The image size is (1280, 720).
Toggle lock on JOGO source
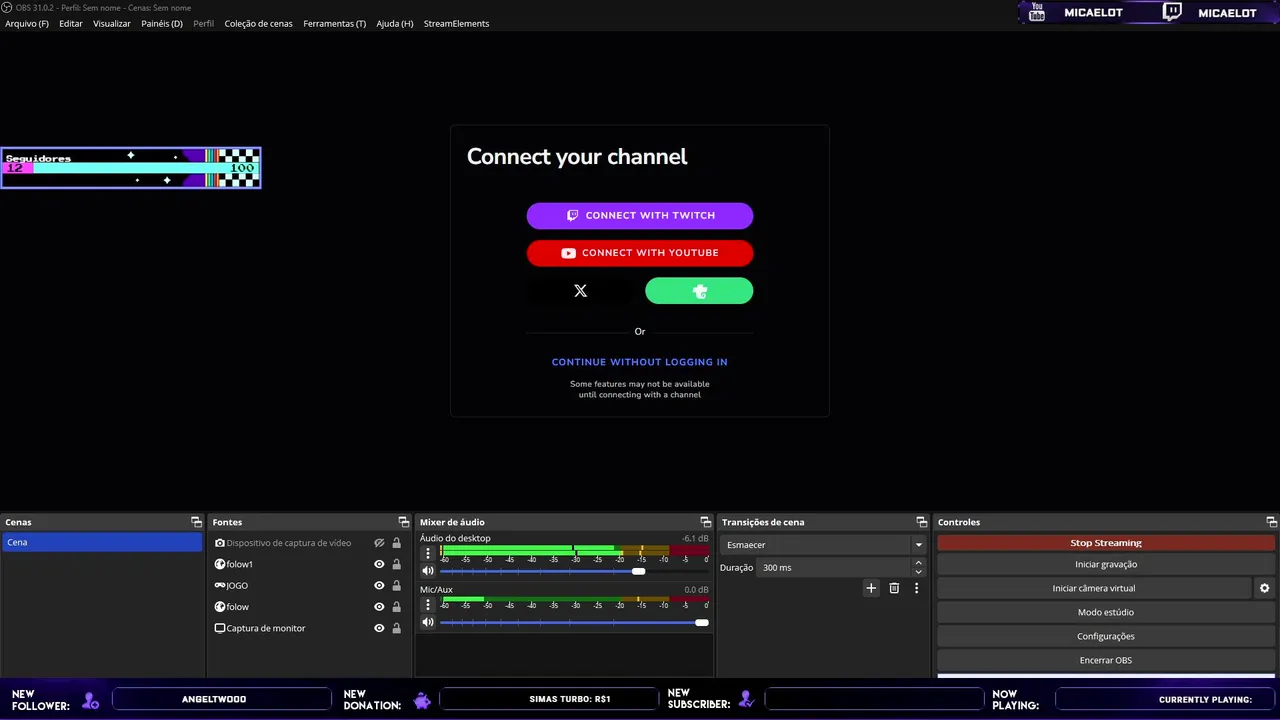(x=397, y=586)
